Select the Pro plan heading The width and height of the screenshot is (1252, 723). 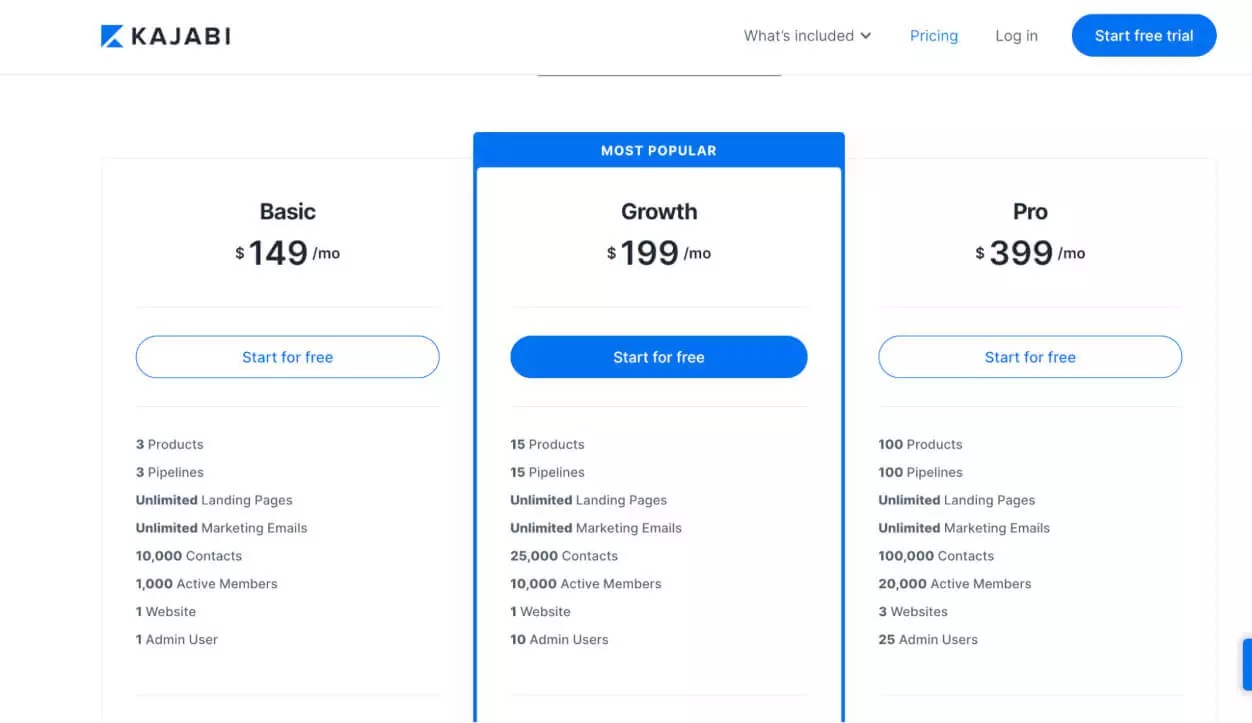point(1029,211)
